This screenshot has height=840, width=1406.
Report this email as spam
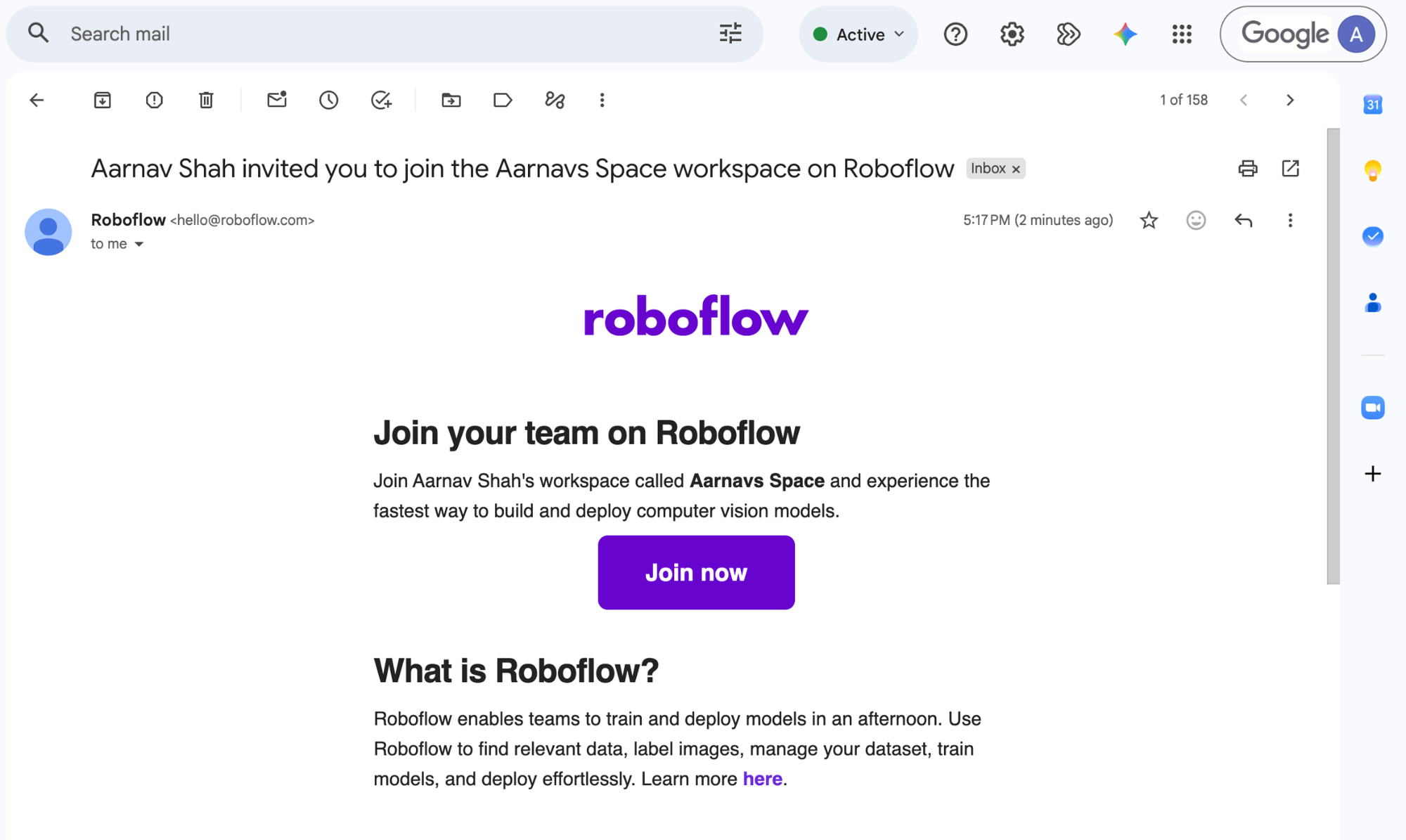(x=154, y=100)
